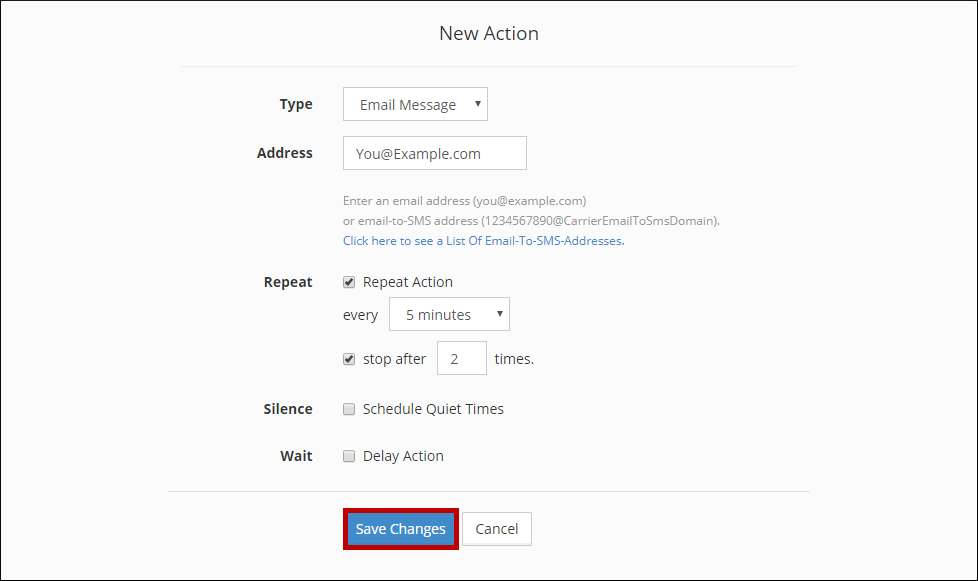Click the bold "Wait" section label
Image resolution: width=978 pixels, height=581 pixels.
coord(296,456)
